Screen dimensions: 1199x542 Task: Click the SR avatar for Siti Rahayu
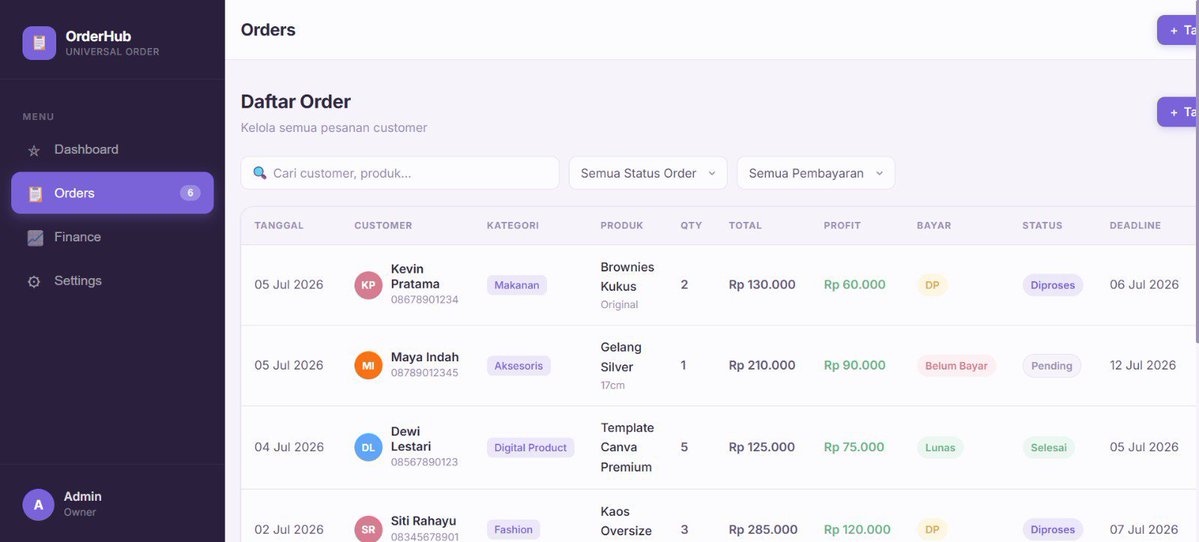(368, 529)
